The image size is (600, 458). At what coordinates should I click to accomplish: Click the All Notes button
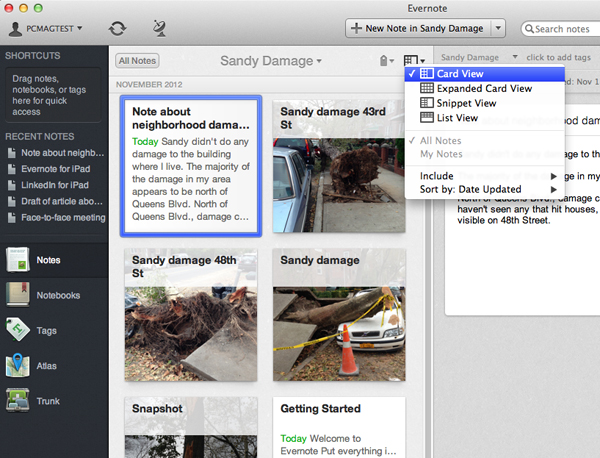[137, 61]
